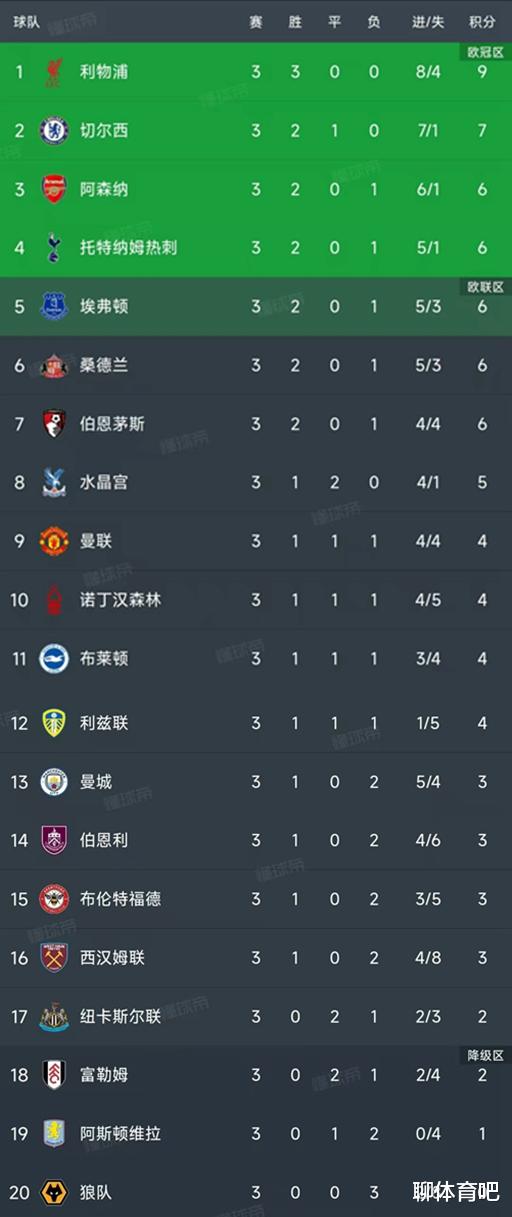This screenshot has width=512, height=1217.
Task: Select the 球队 column header
Action: click(27, 22)
